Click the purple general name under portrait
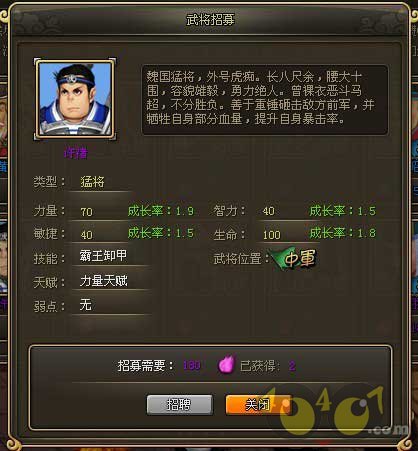The image size is (418, 451). coord(76,153)
